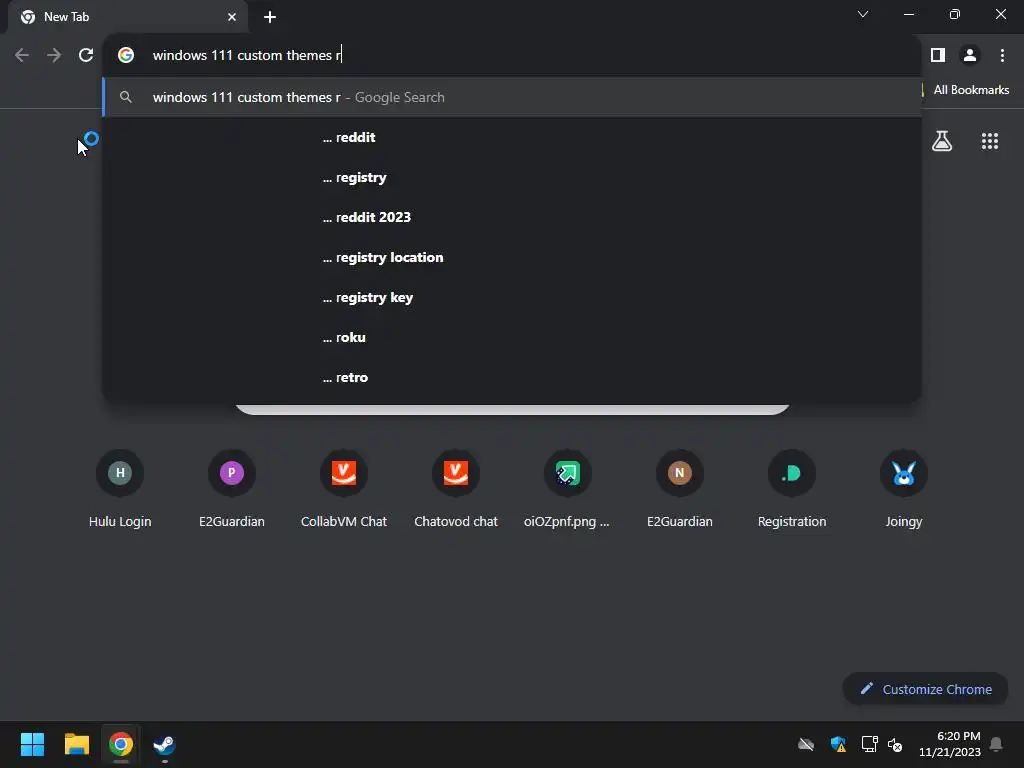1024x768 pixels.
Task: Open the oiOZpnf.png shortcut
Action: click(x=568, y=490)
